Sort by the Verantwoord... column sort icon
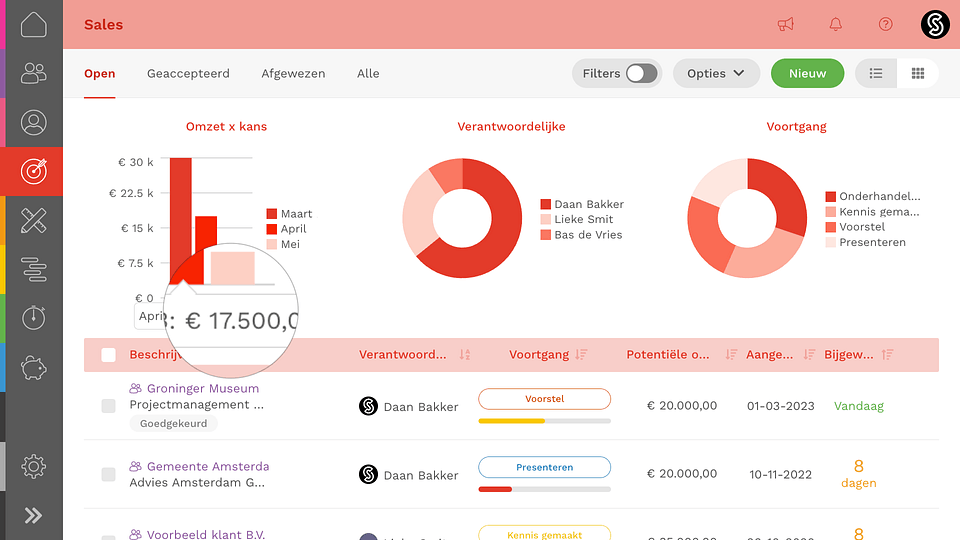This screenshot has width=960, height=540. 465,354
